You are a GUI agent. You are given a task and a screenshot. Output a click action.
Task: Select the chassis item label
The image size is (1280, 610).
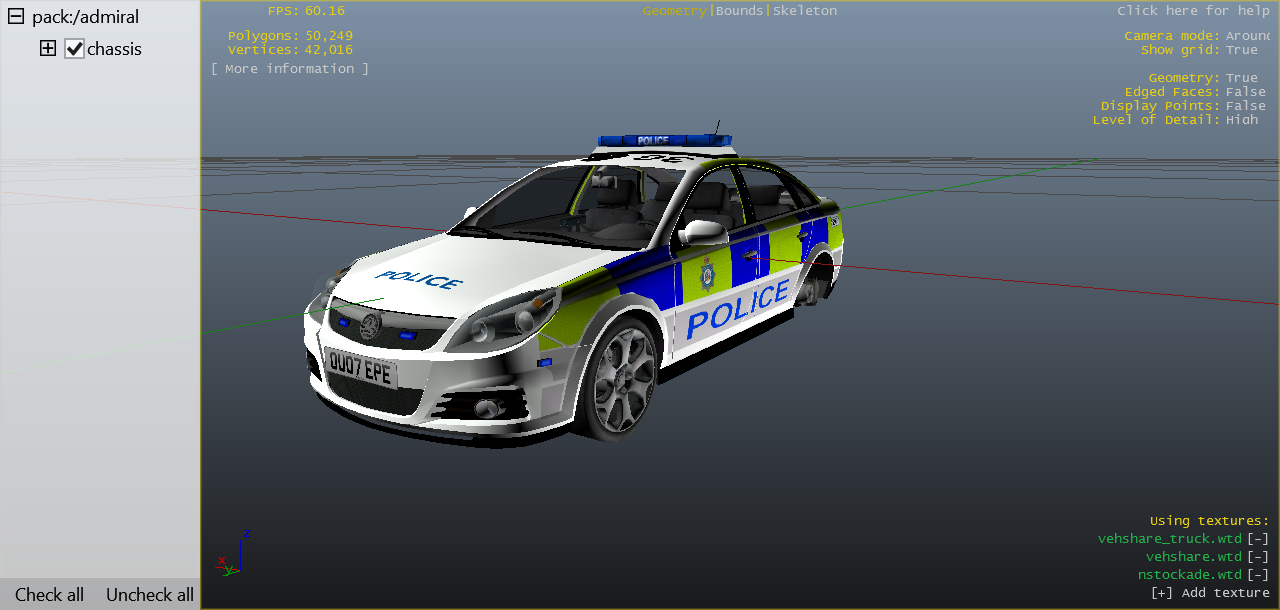click(114, 49)
